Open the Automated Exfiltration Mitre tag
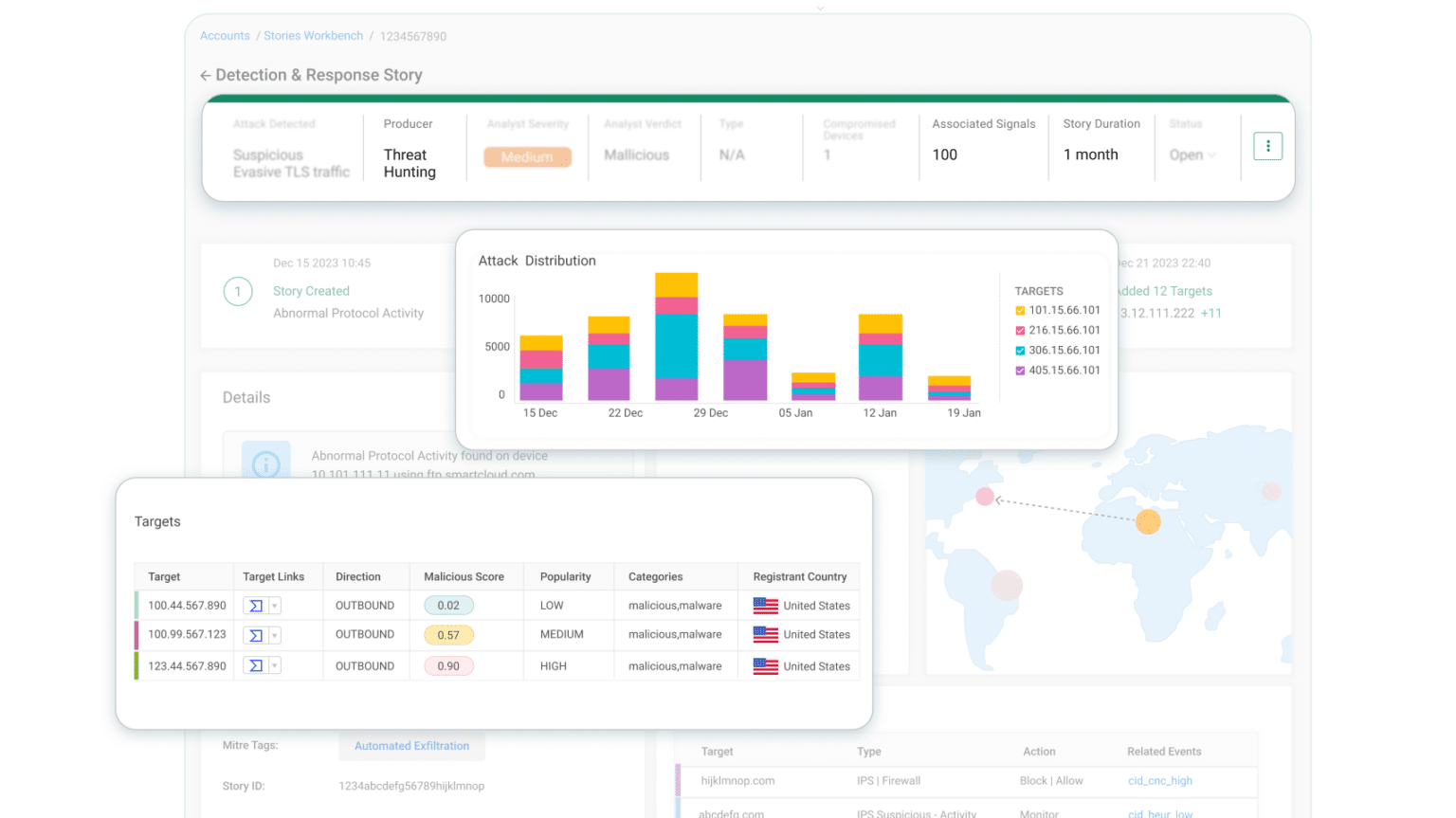The image size is (1456, 818). tap(411, 746)
